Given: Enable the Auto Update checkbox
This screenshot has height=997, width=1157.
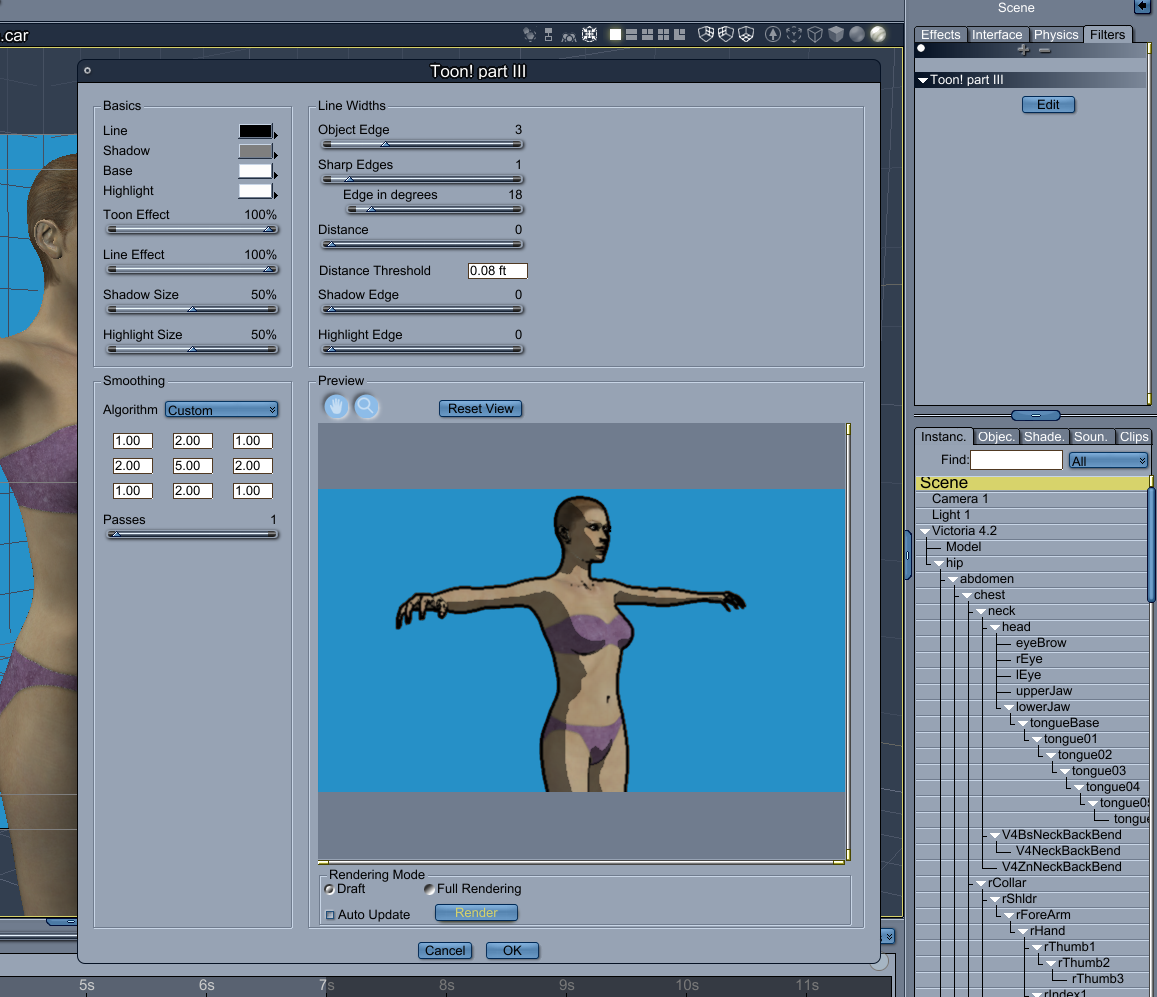Looking at the screenshot, I should pos(330,915).
